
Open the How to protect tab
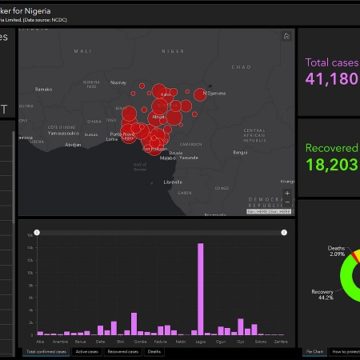[345, 352]
